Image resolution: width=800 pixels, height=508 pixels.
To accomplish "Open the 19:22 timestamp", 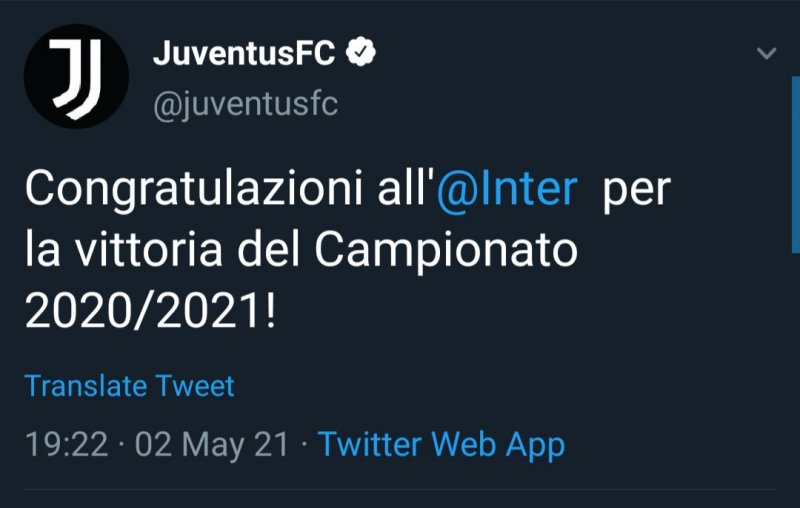I will point(66,444).
